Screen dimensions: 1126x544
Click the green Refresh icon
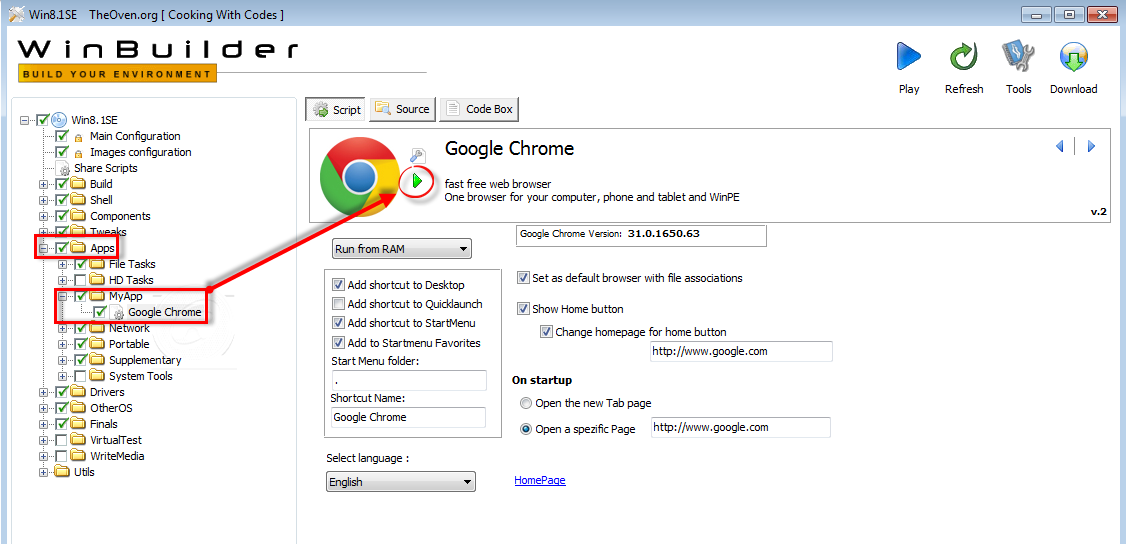[x=964, y=57]
